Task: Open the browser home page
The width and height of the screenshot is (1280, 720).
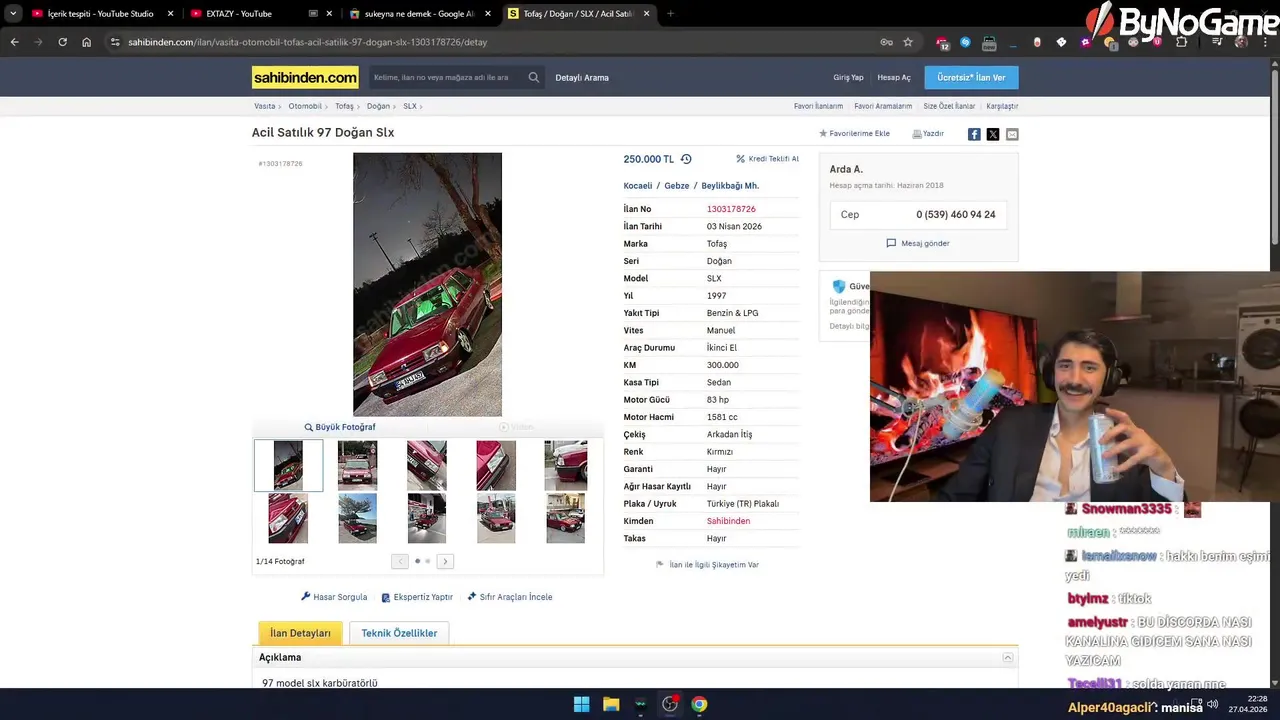Action: point(86,42)
